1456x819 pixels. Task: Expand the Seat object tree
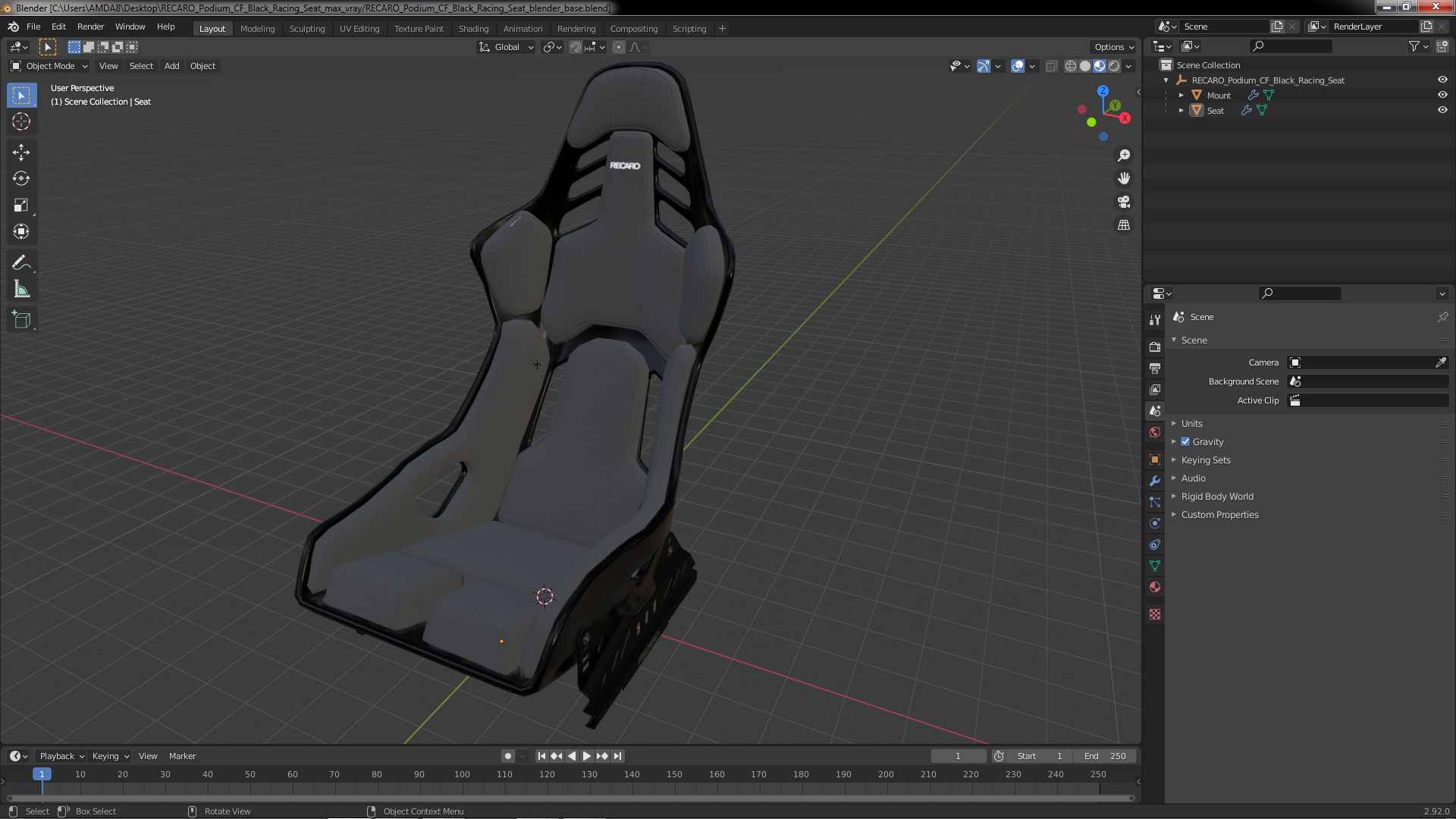tap(1181, 110)
